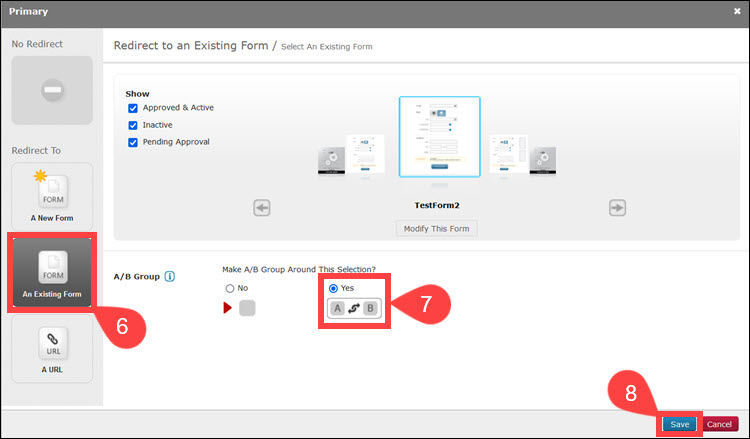
Task: Pick the form thumbnail left of TestForm2
Action: tap(365, 154)
